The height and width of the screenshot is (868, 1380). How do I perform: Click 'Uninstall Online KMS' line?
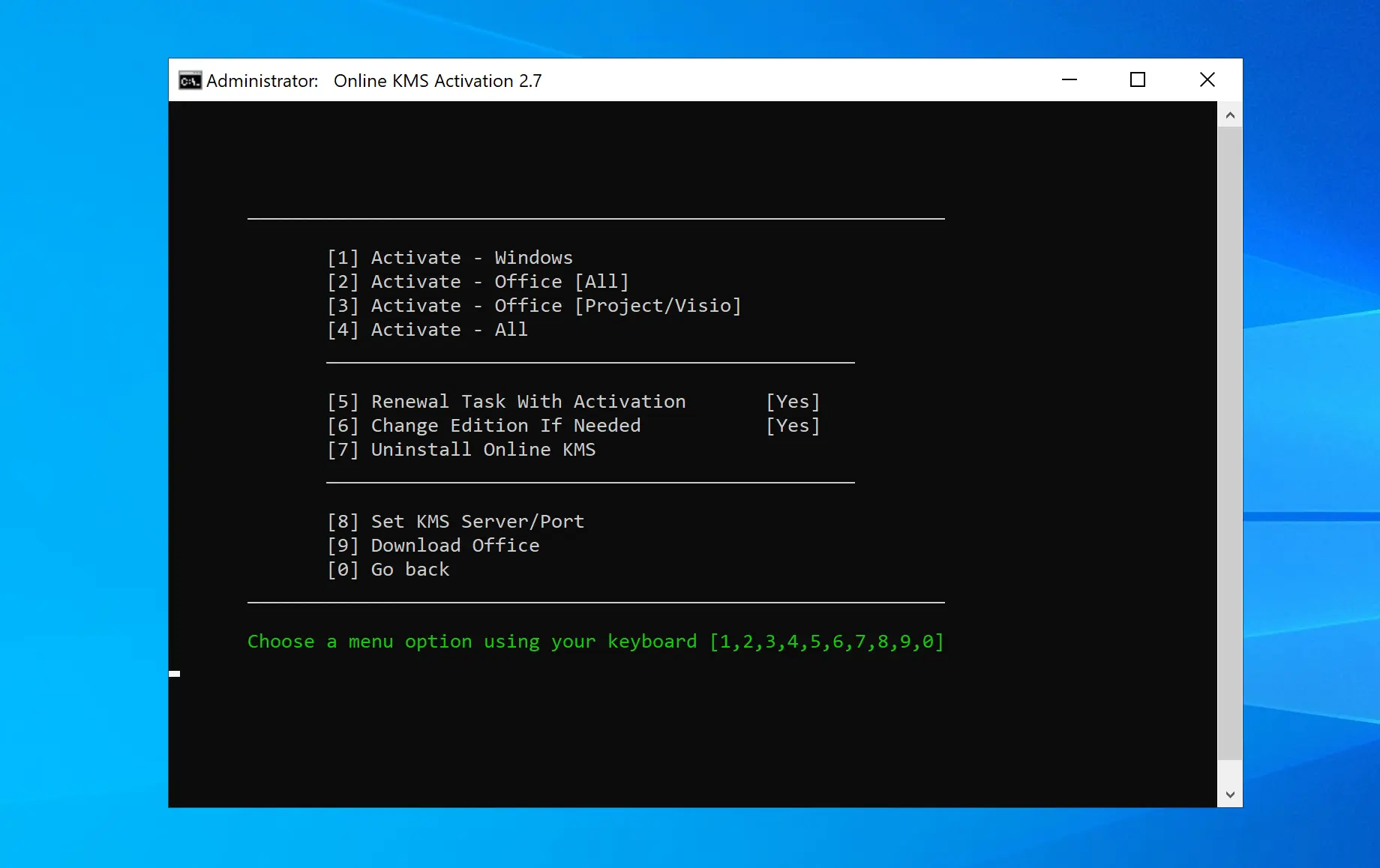pyautogui.click(x=461, y=450)
